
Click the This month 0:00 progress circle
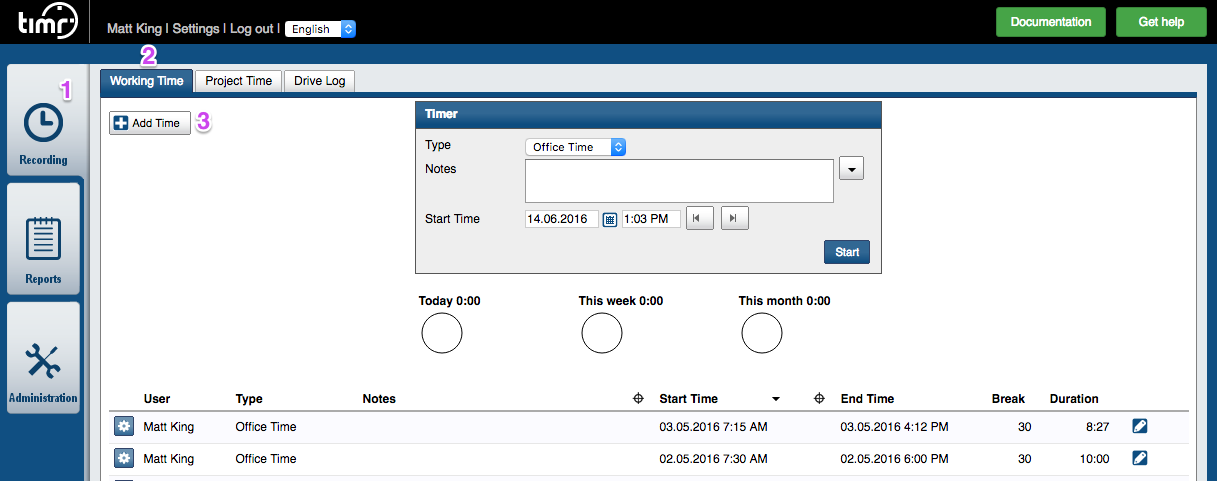pyautogui.click(x=762, y=333)
